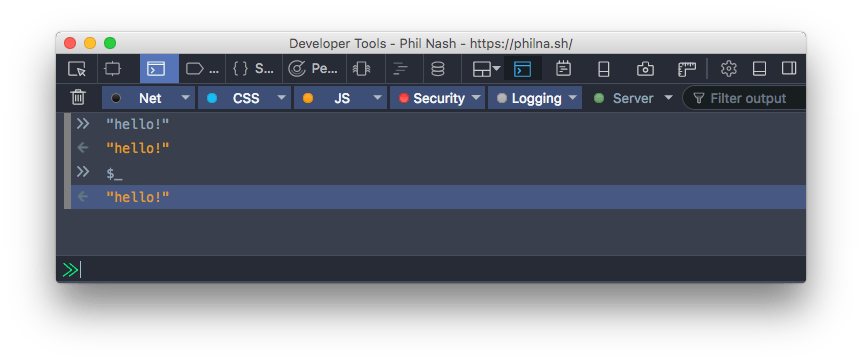Screen dimensions: 862x363
Task: Expand the JS filter dropdown arrow
Action: pos(377,98)
